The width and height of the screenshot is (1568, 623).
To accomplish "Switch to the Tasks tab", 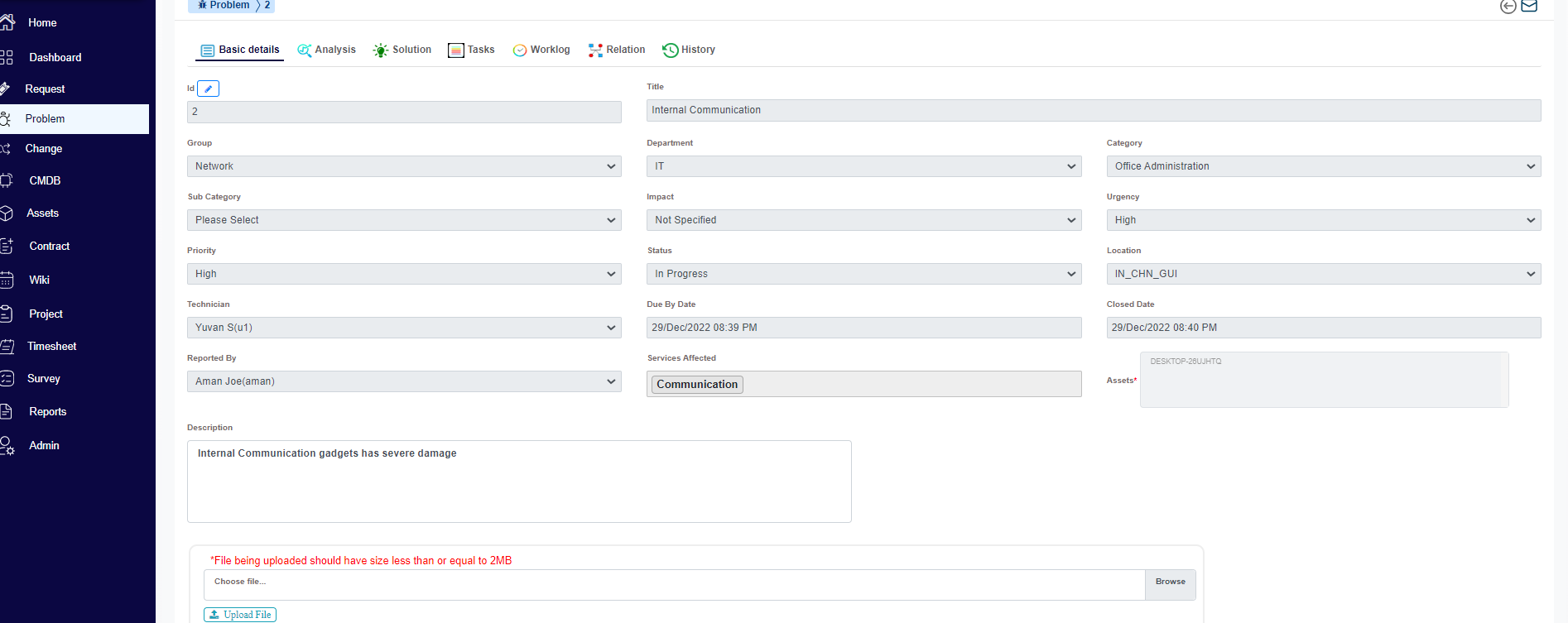I will pos(471,50).
